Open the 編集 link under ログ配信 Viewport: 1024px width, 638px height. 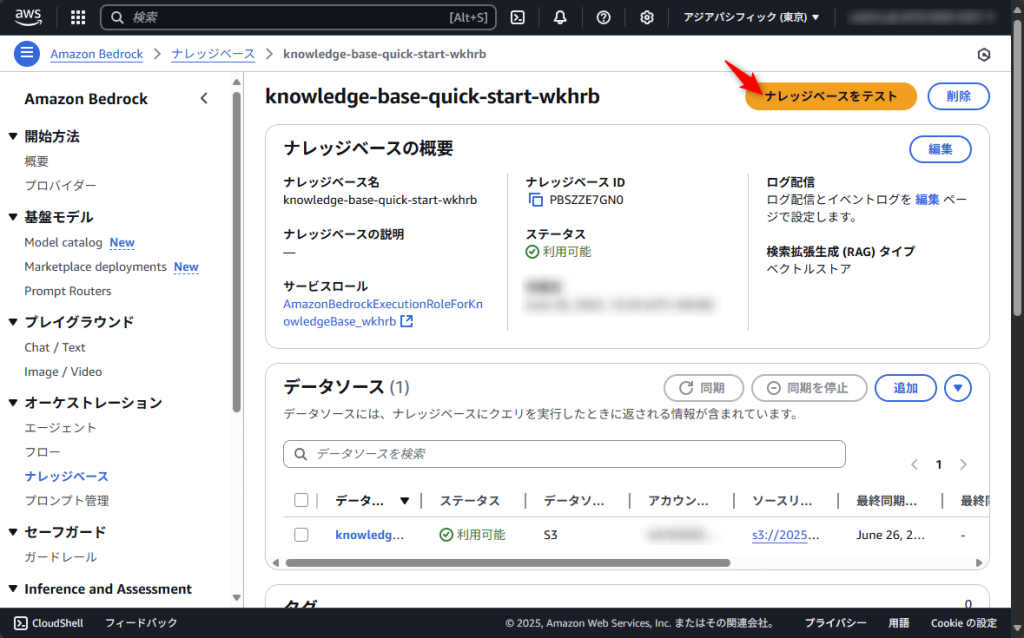[x=927, y=199]
